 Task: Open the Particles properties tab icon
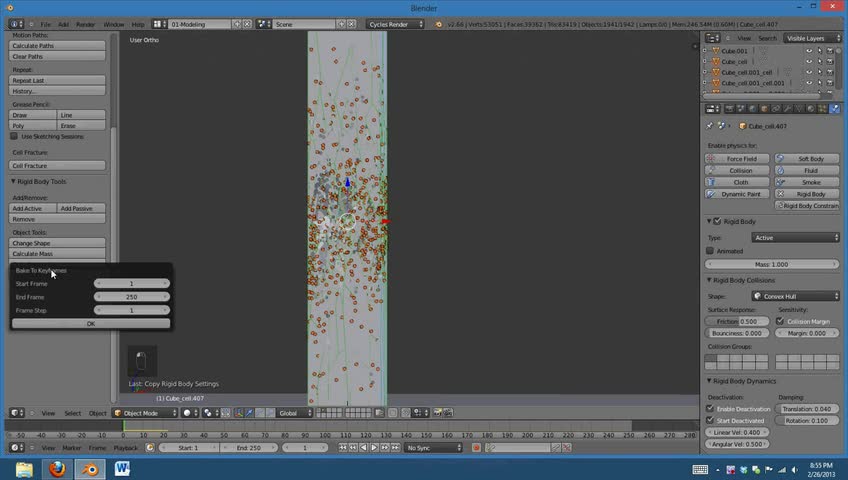[823, 109]
